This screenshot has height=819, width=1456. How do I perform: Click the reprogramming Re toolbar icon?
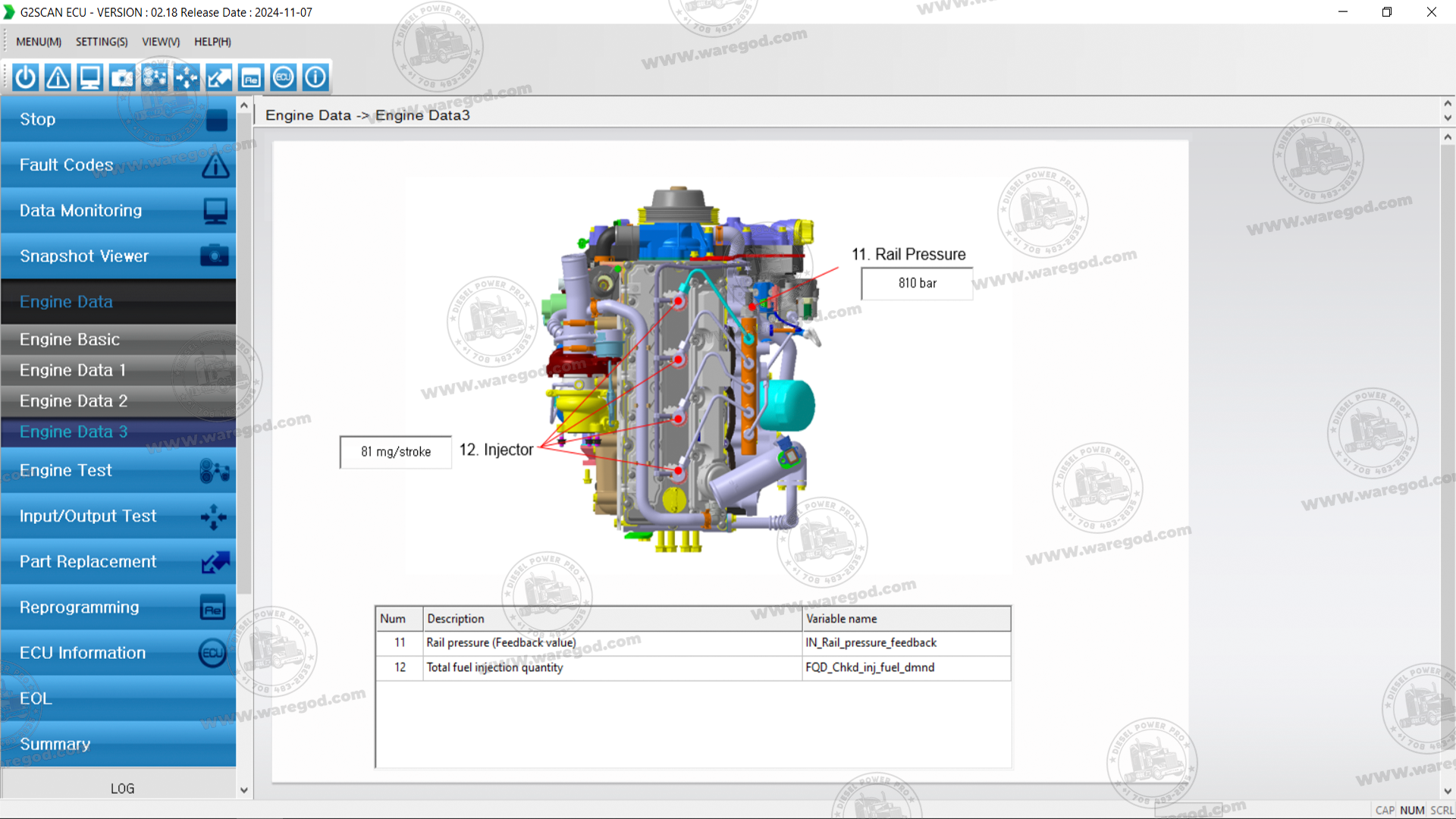[x=251, y=77]
